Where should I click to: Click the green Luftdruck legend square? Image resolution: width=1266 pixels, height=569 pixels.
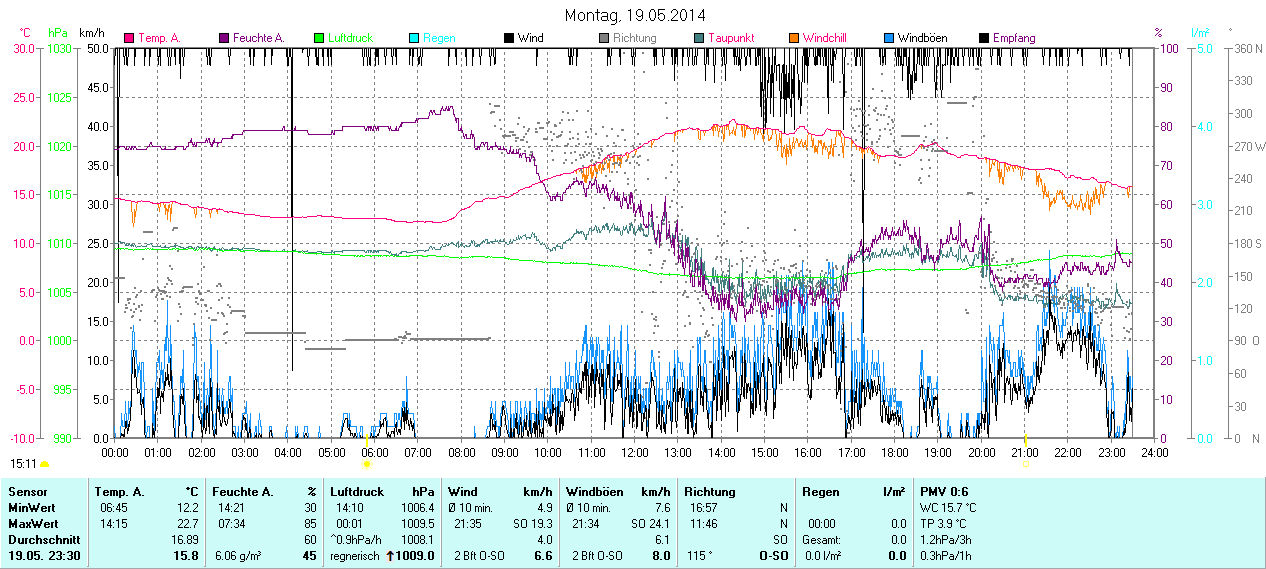(319, 38)
